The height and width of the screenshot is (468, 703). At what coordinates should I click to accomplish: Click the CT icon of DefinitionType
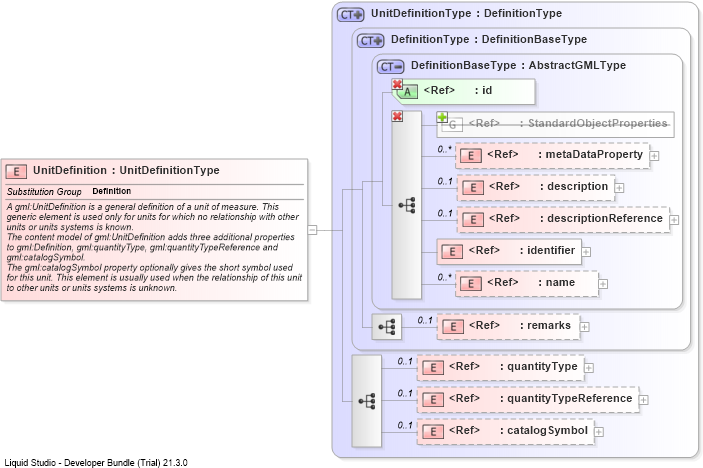pos(371,41)
